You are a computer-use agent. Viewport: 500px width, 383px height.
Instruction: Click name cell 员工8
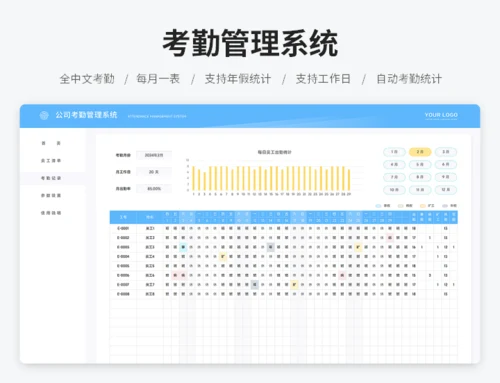[150, 294]
